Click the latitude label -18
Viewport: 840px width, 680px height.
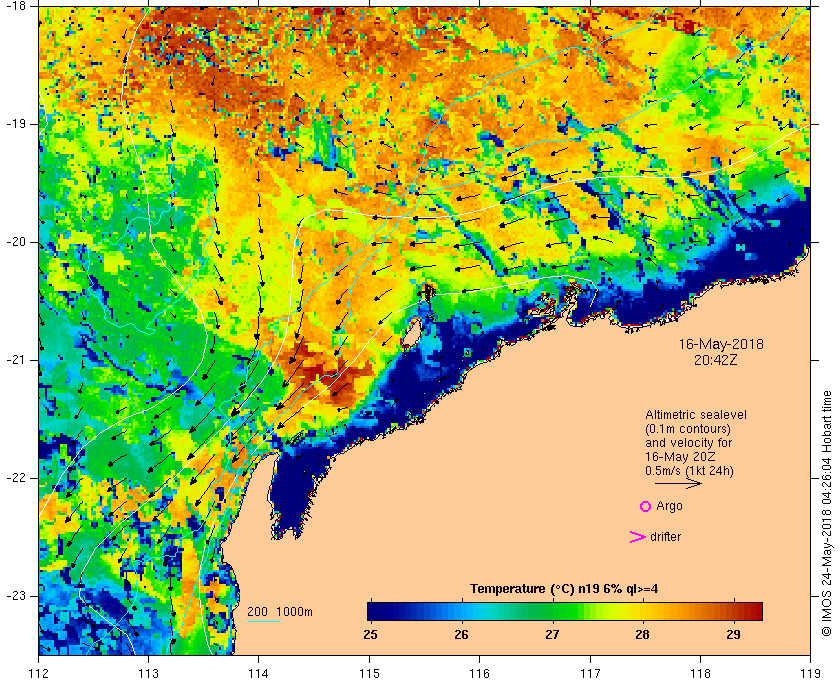16,6
